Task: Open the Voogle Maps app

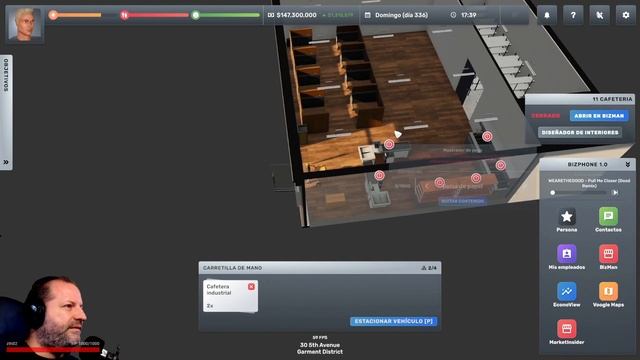Action: pyautogui.click(x=608, y=291)
